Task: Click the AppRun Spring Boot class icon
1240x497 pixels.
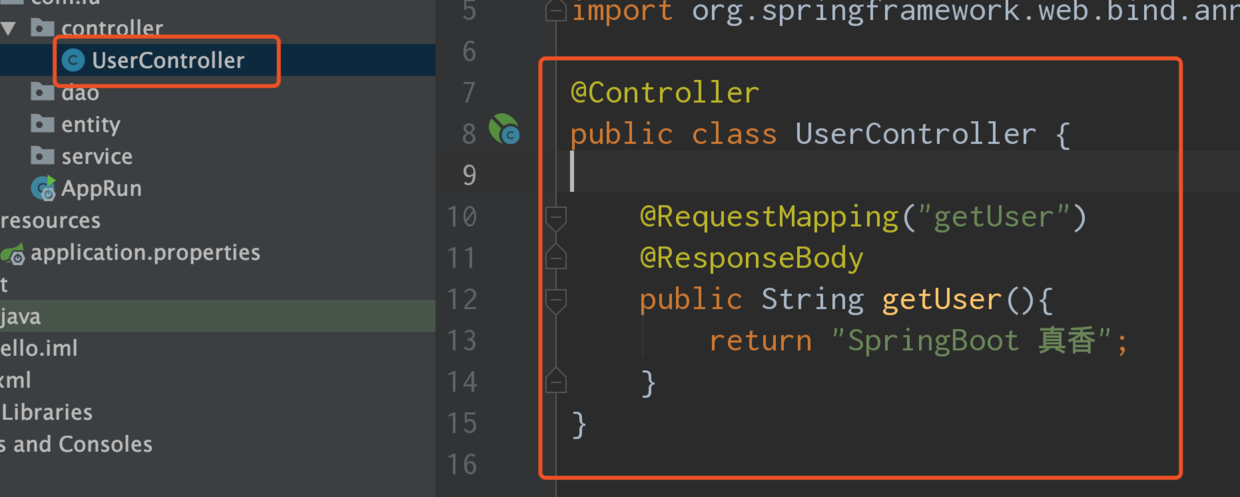Action: 43,188
